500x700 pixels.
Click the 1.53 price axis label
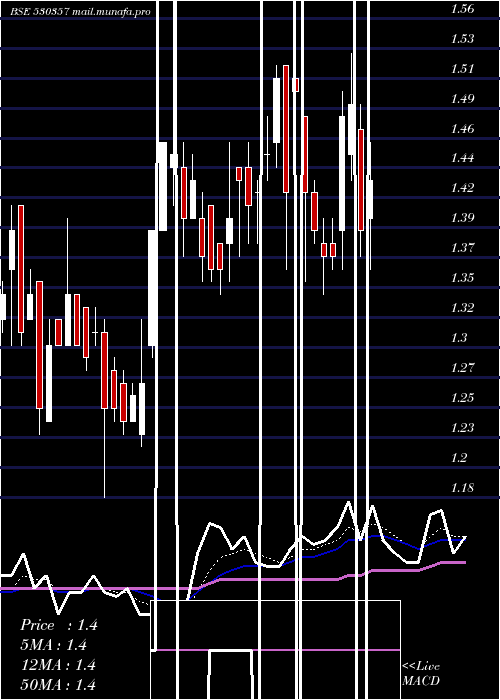(462, 38)
